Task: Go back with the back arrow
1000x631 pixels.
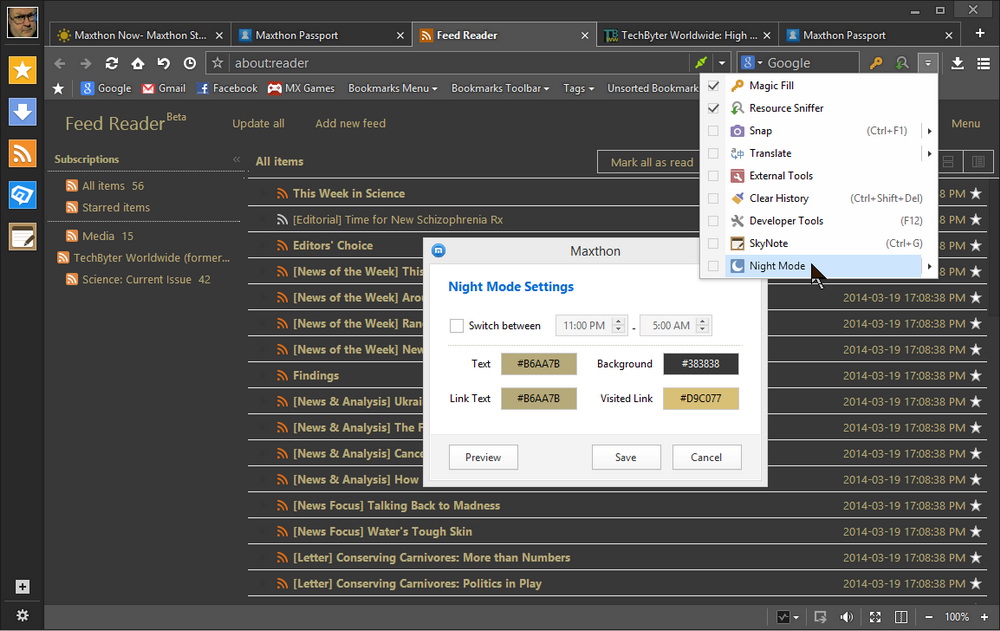Action: click(x=59, y=63)
